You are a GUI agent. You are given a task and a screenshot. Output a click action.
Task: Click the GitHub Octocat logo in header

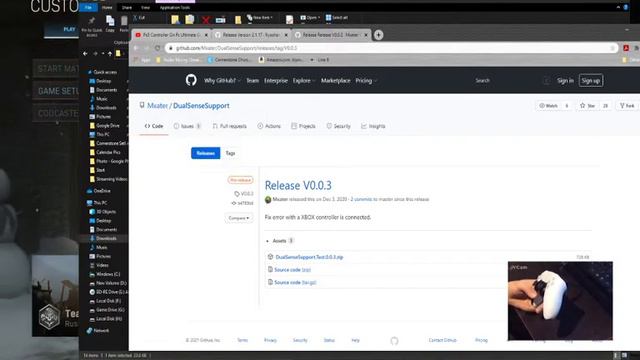(191, 80)
